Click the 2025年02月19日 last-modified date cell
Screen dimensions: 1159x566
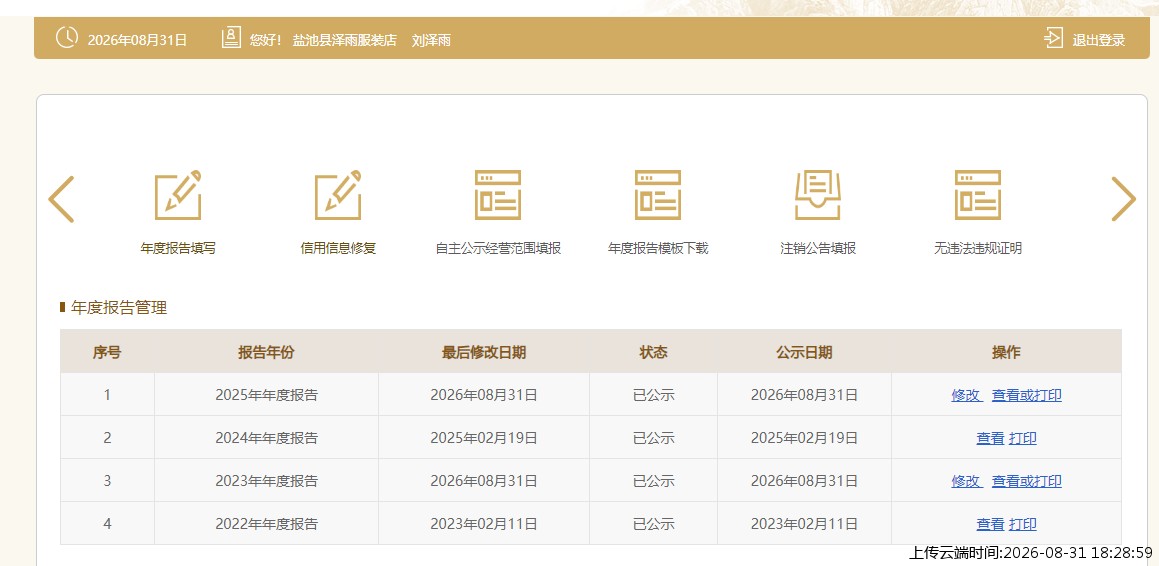click(x=484, y=437)
